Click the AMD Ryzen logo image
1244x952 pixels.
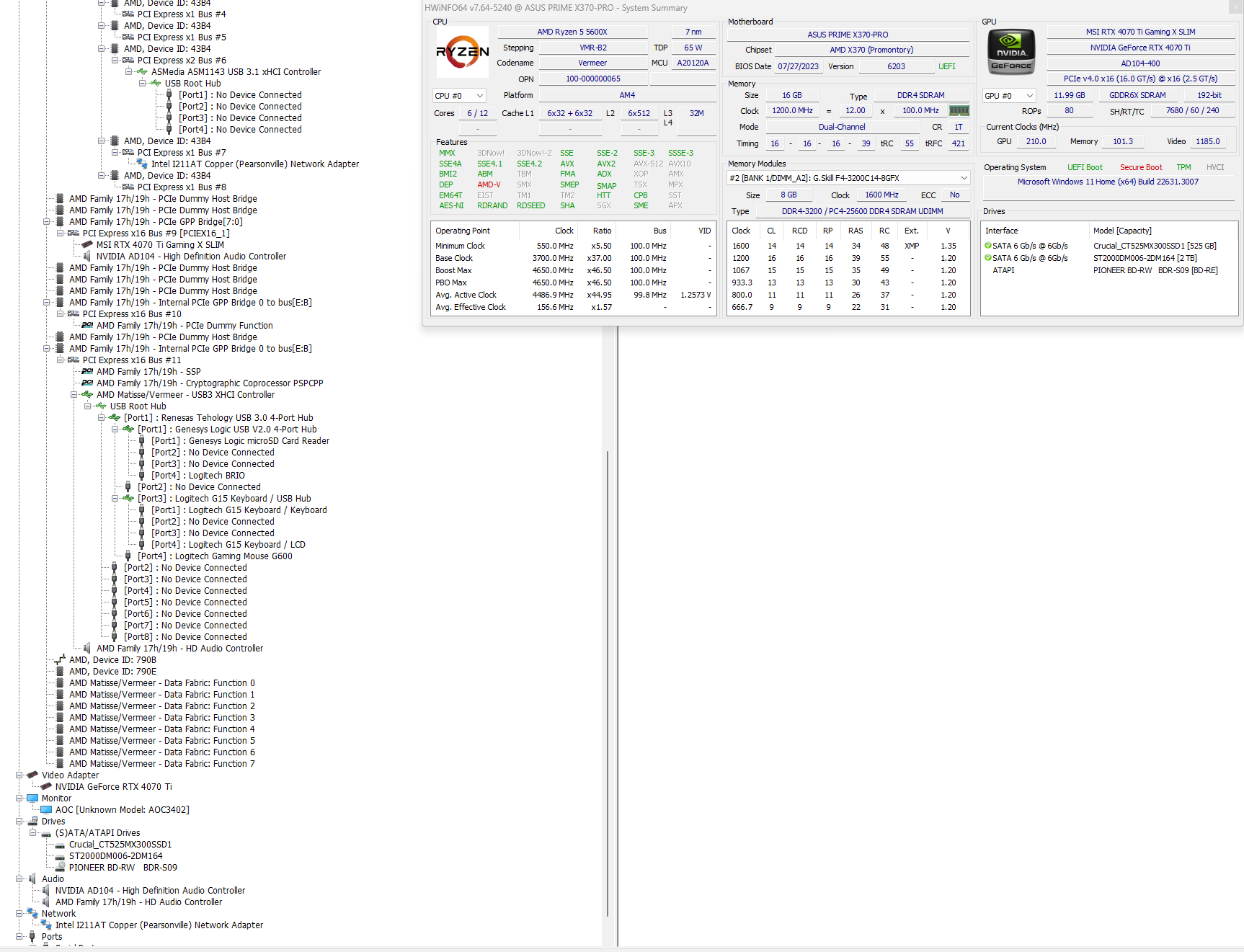[463, 52]
